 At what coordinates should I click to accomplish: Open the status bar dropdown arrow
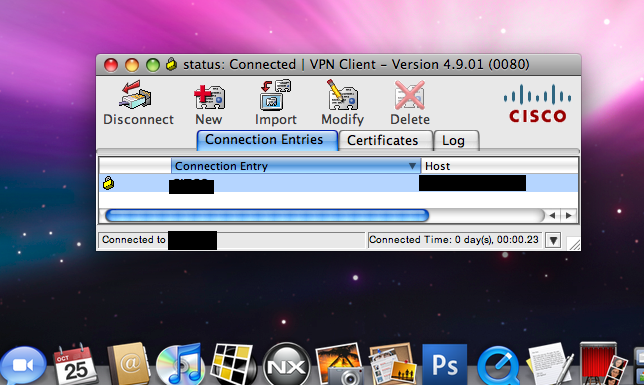(553, 240)
